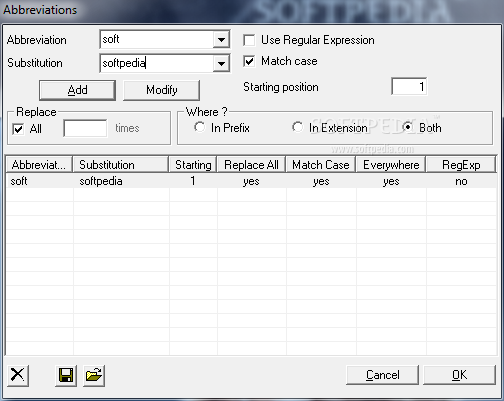
Task: Click the 'softpedia' cell in the table
Action: pyautogui.click(x=101, y=181)
